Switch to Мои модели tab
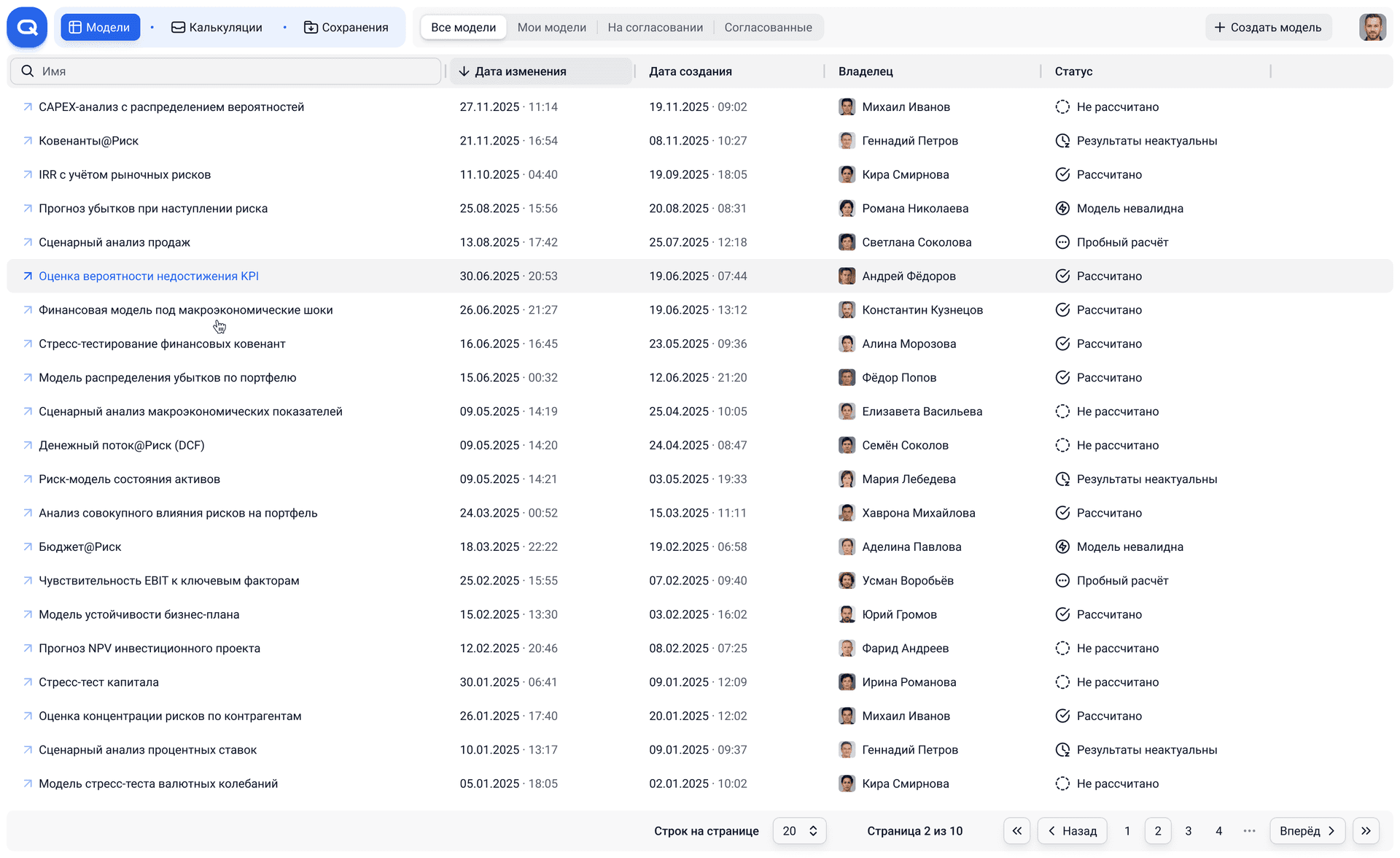 coord(551,28)
